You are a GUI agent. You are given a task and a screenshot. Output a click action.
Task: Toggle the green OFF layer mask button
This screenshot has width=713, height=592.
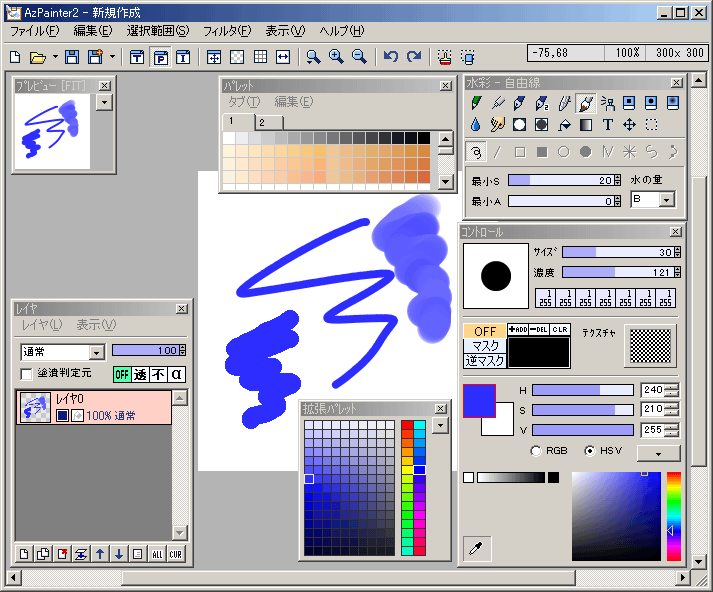pyautogui.click(x=122, y=374)
